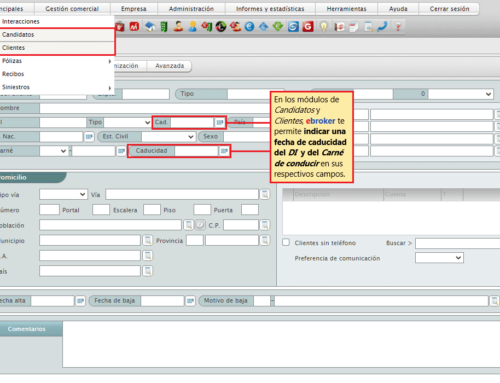This screenshot has height=383, width=500.
Task: Click the red arrow with green building icon
Action: tap(207, 27)
